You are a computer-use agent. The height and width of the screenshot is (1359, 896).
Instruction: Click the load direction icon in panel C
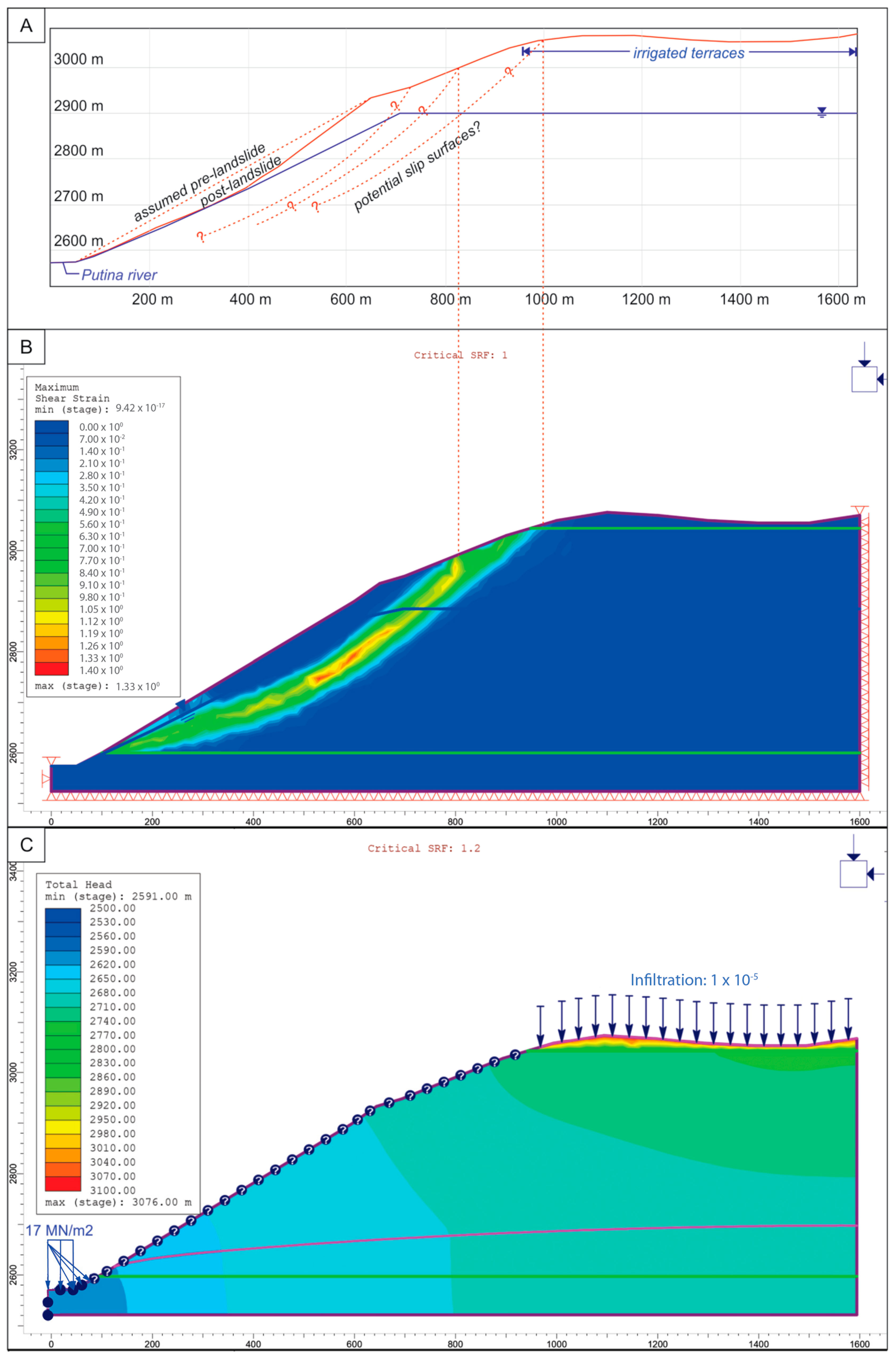point(853,873)
